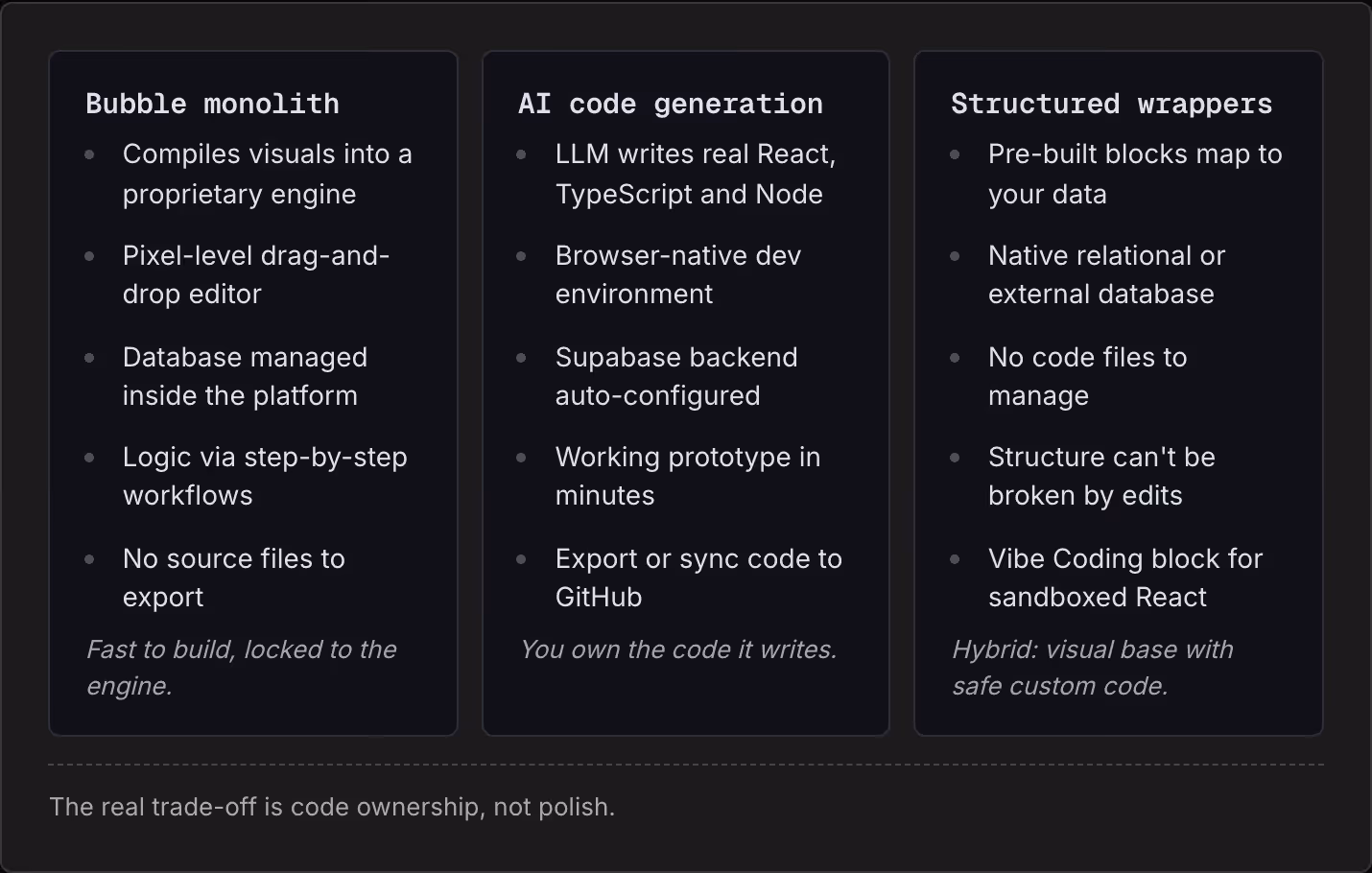Select "Working prototype in minutes" bullet
The height and width of the screenshot is (873, 1372).
(688, 476)
